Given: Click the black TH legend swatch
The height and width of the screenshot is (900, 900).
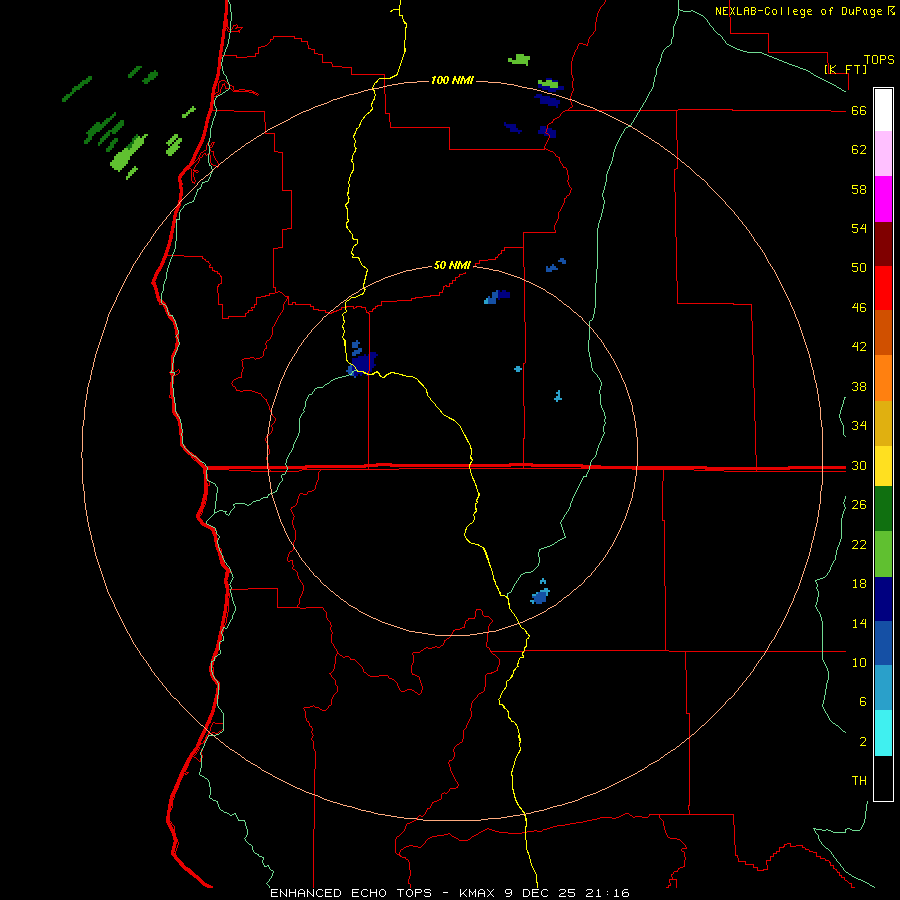Looking at the screenshot, I should (883, 778).
